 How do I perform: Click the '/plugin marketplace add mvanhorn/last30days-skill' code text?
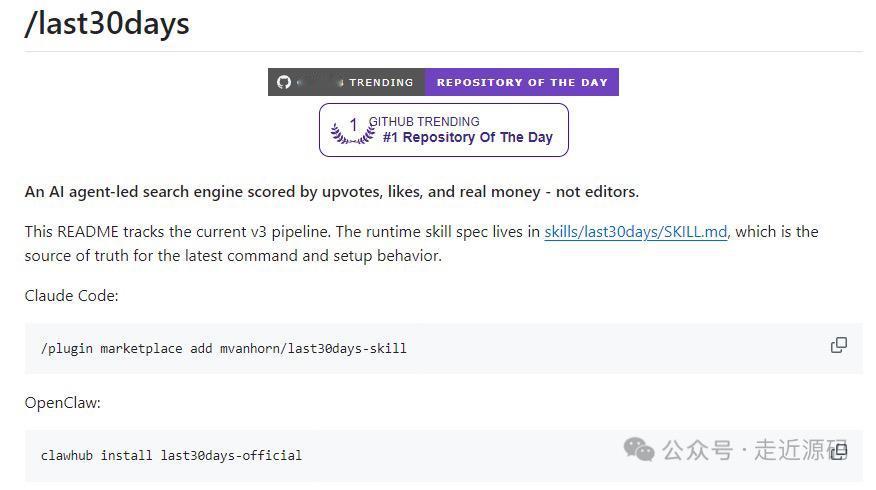[223, 348]
